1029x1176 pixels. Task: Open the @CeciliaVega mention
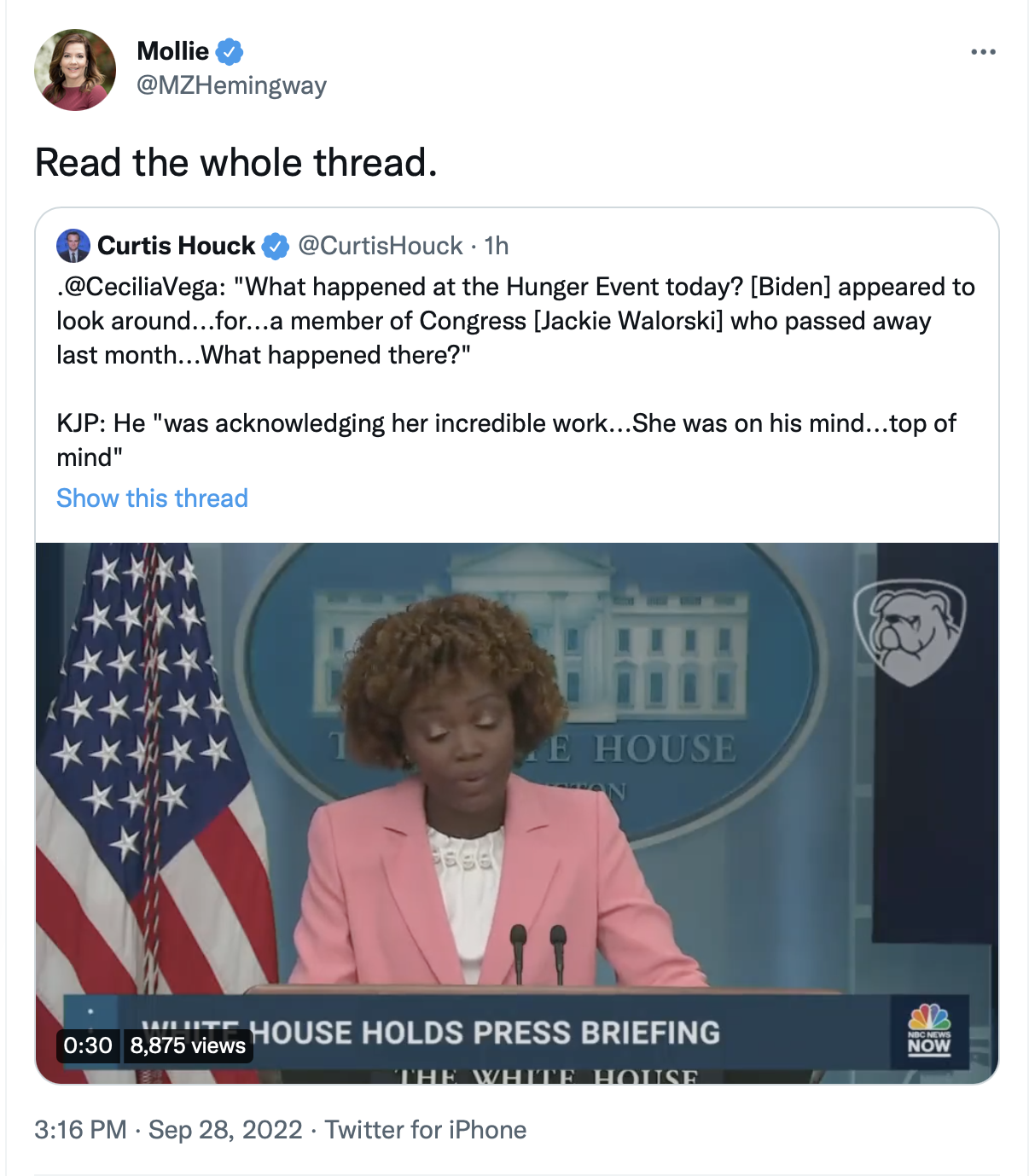tap(142, 287)
